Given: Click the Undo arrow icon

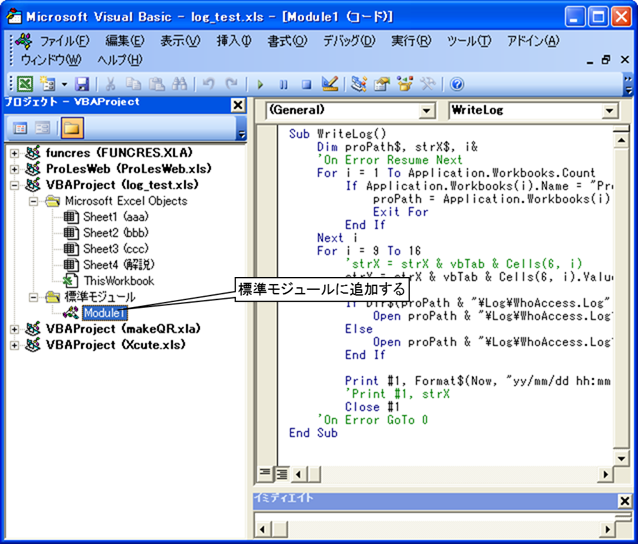Looking at the screenshot, I should 209,84.
